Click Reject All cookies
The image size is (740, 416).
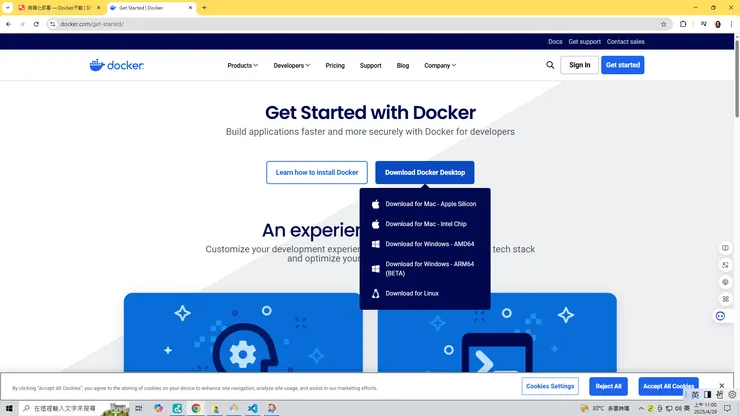pos(608,386)
